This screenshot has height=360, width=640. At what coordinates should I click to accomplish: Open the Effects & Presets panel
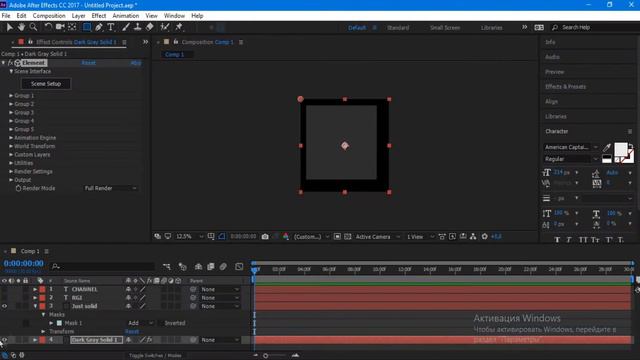click(x=565, y=87)
